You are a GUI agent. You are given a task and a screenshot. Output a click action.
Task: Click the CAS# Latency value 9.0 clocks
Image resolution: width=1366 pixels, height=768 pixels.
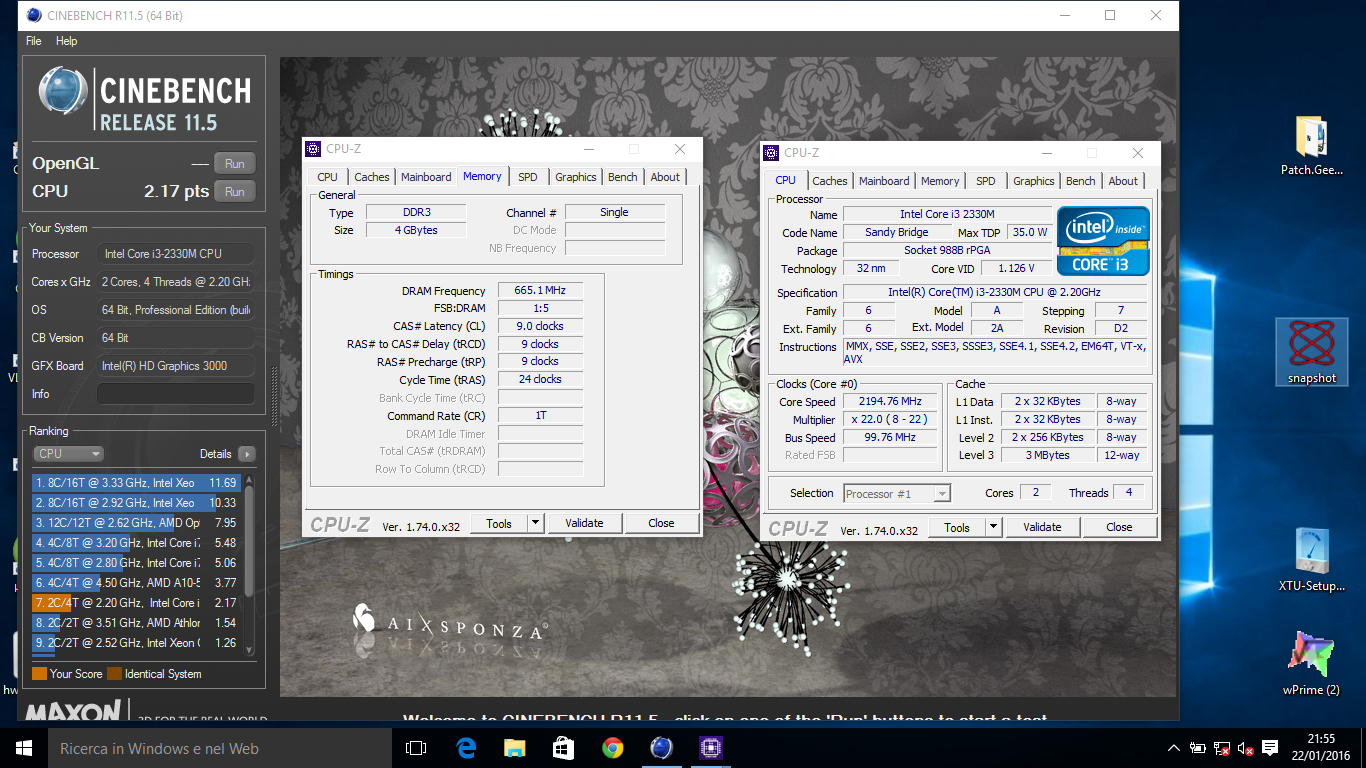[x=540, y=326]
